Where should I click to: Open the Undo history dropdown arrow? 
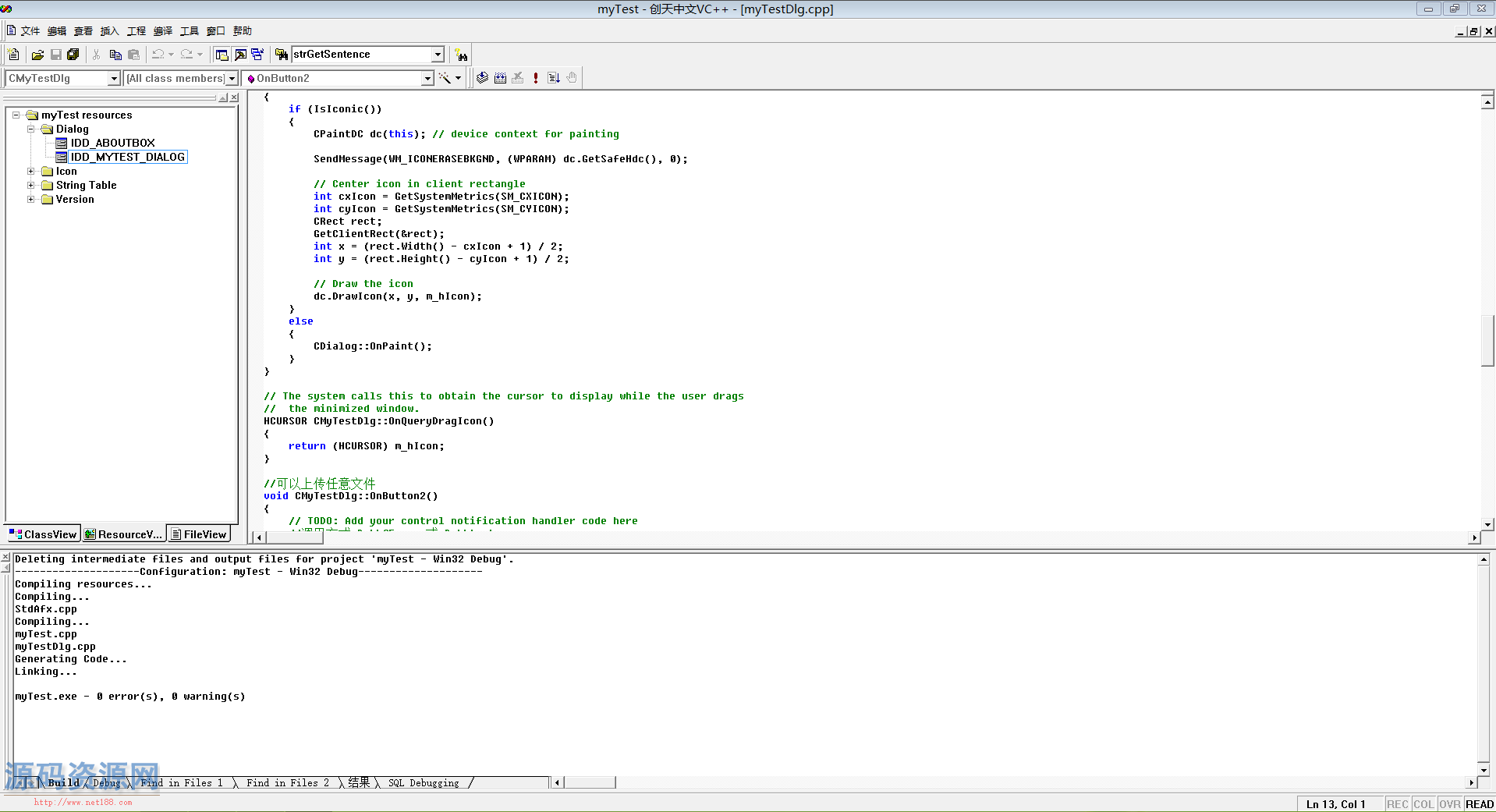click(171, 55)
